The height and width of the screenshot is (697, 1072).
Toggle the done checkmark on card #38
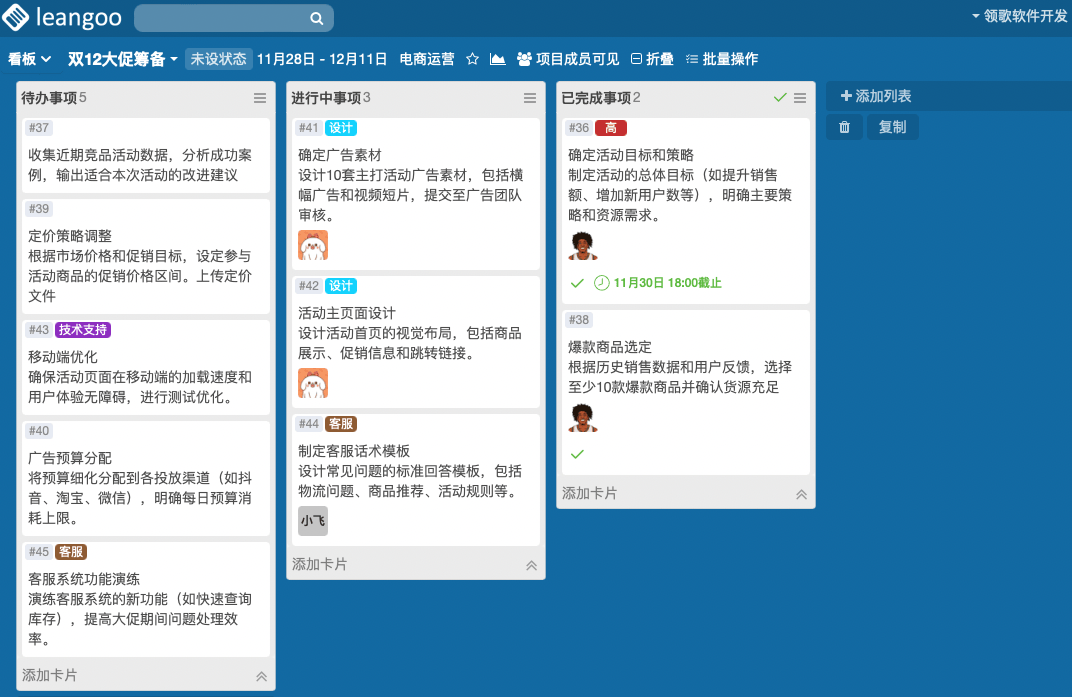coord(577,454)
